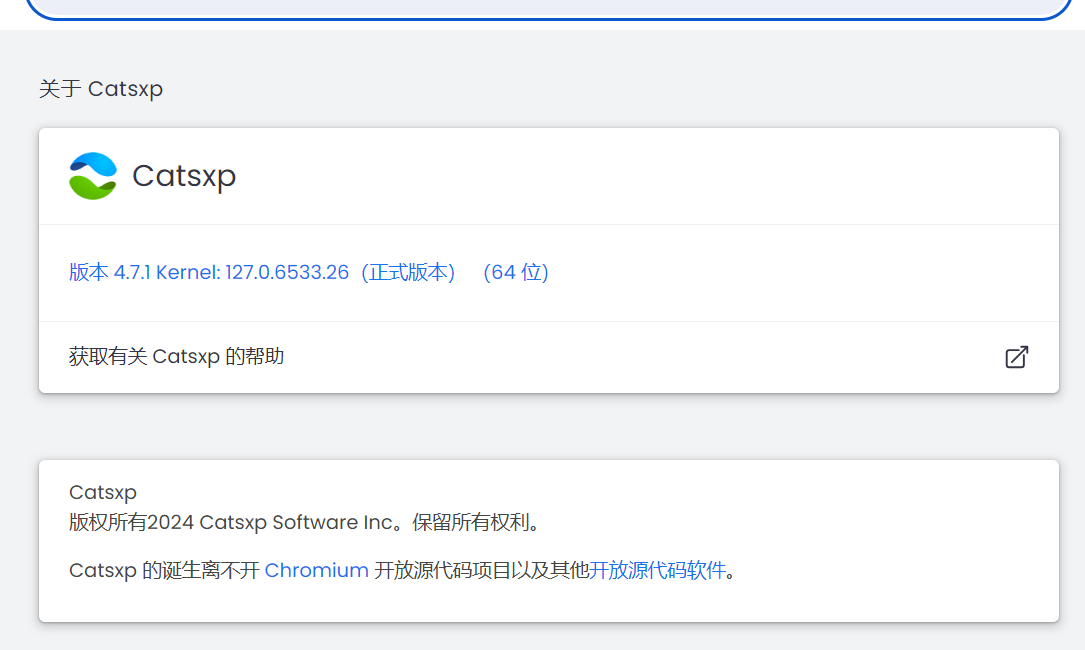Open 获取有关 Catsxp 的帮助 row
This screenshot has width=1085, height=650.
click(x=549, y=357)
